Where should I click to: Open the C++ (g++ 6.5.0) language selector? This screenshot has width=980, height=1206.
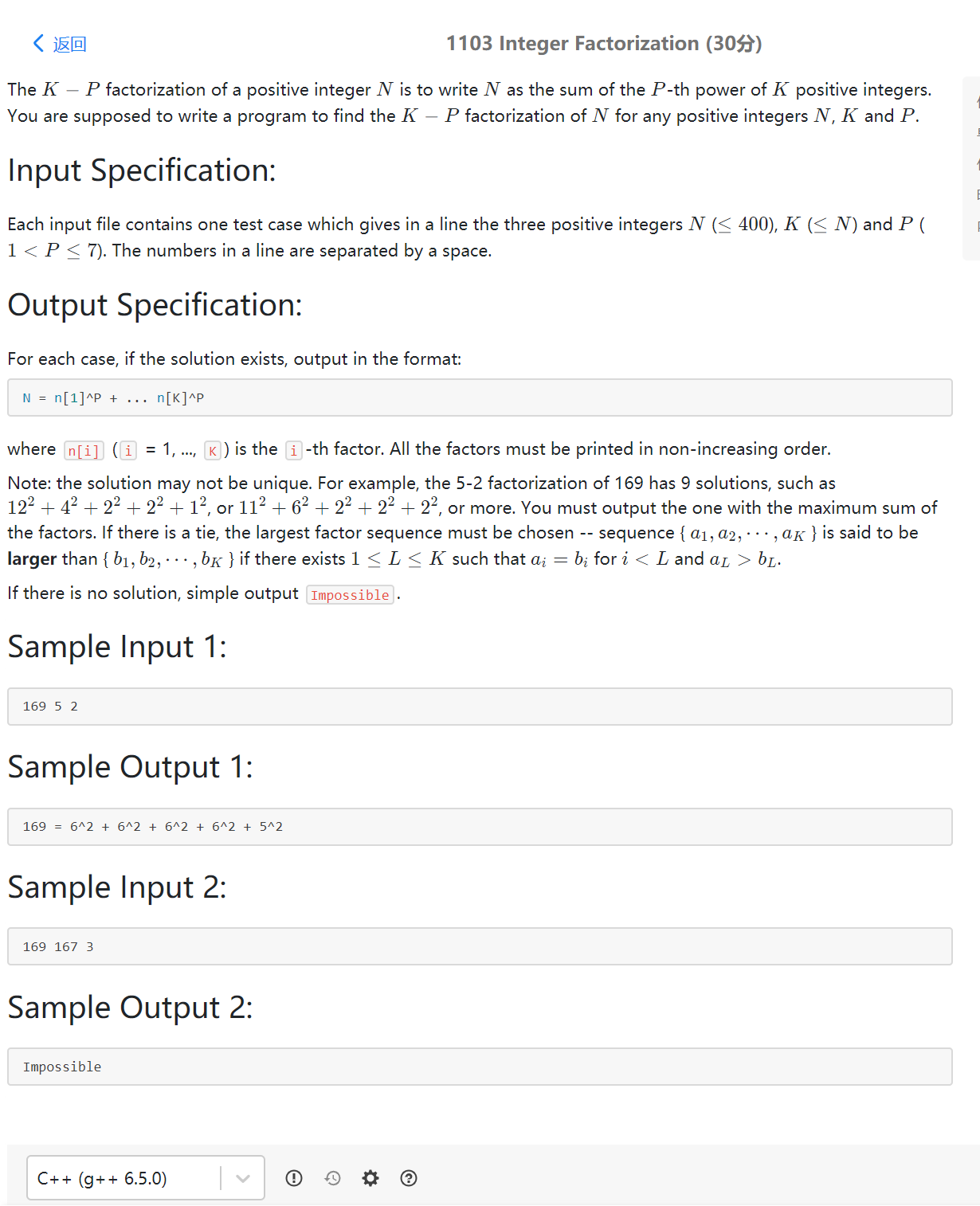coord(146,1177)
